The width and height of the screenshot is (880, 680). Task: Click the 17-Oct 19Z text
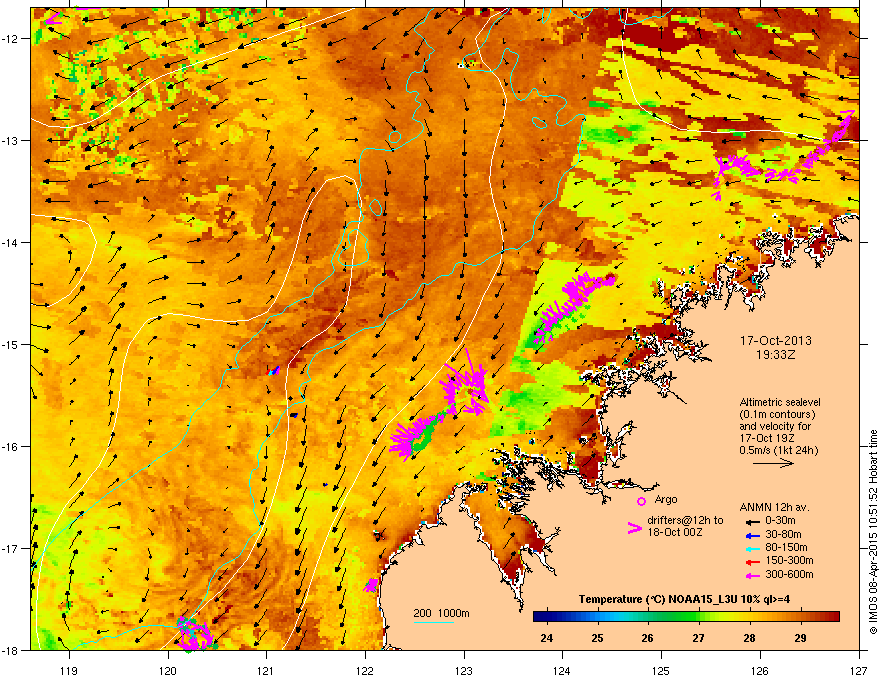point(767,438)
